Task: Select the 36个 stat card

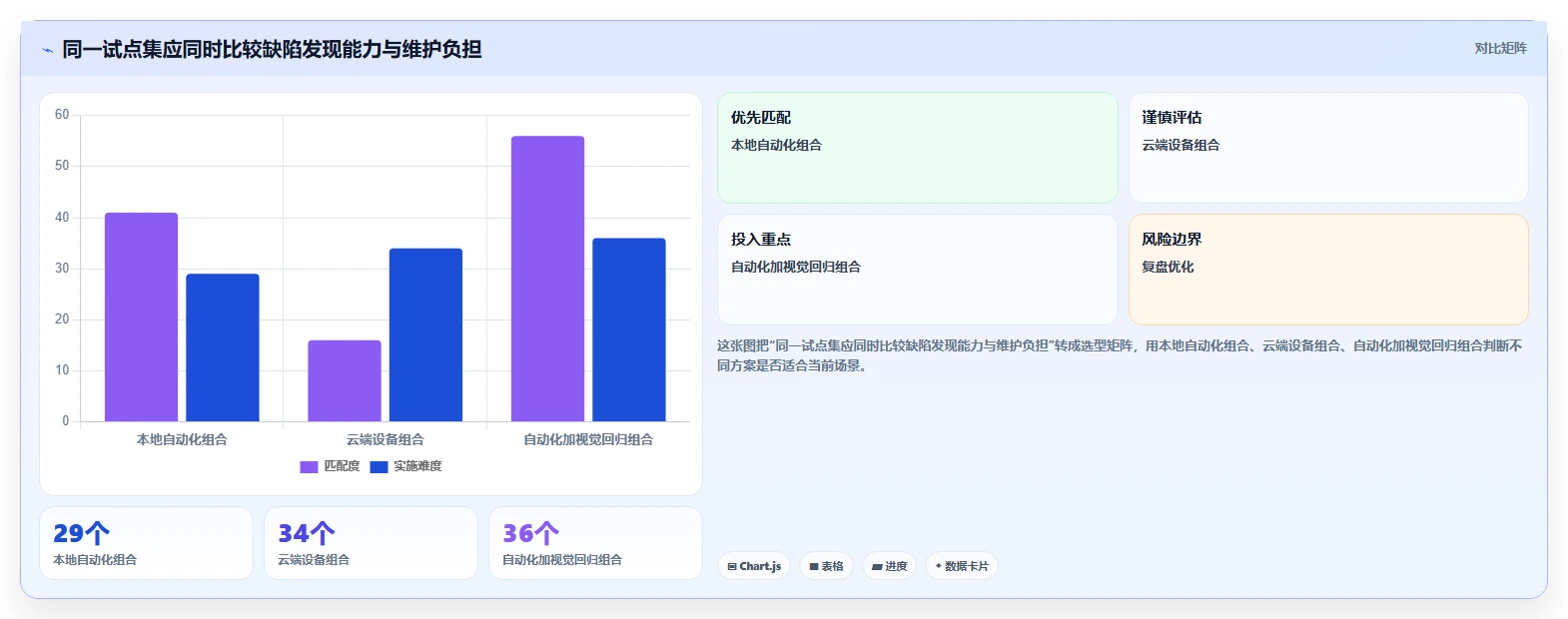Action: tap(595, 543)
